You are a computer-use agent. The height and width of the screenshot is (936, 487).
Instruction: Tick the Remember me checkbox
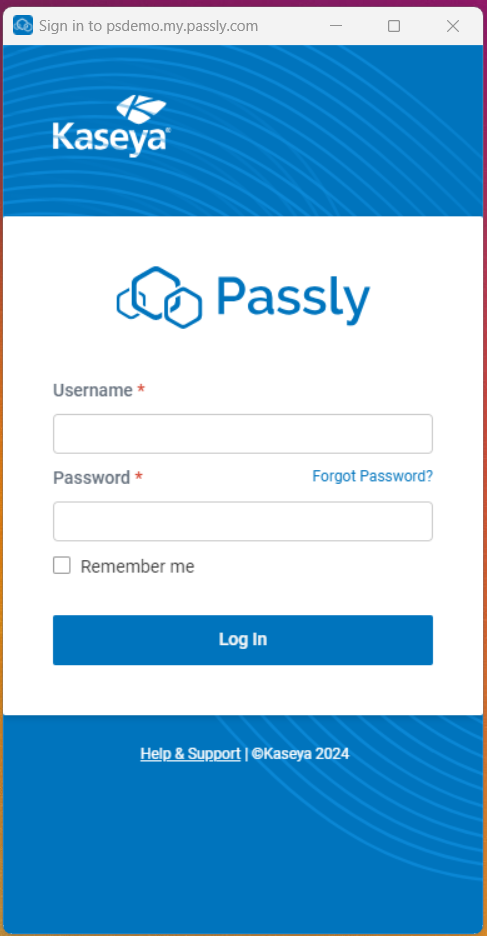tap(61, 565)
